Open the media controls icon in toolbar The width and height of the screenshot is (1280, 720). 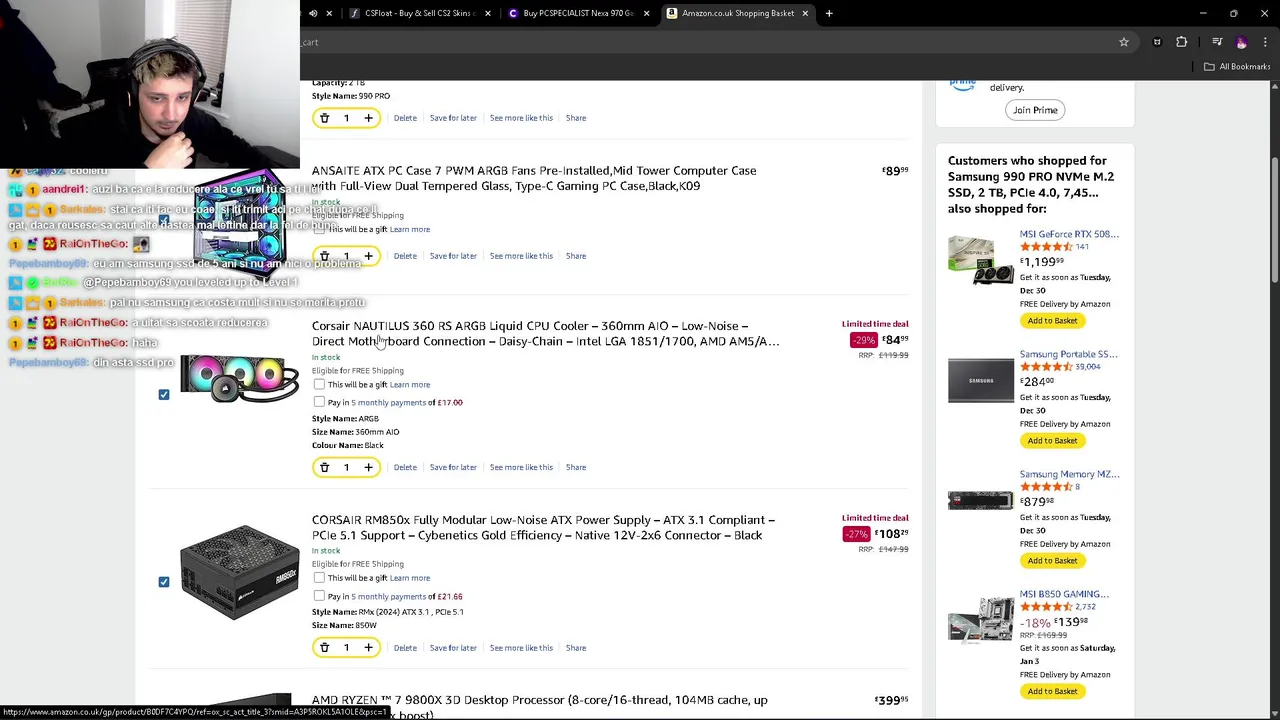[x=1217, y=42]
